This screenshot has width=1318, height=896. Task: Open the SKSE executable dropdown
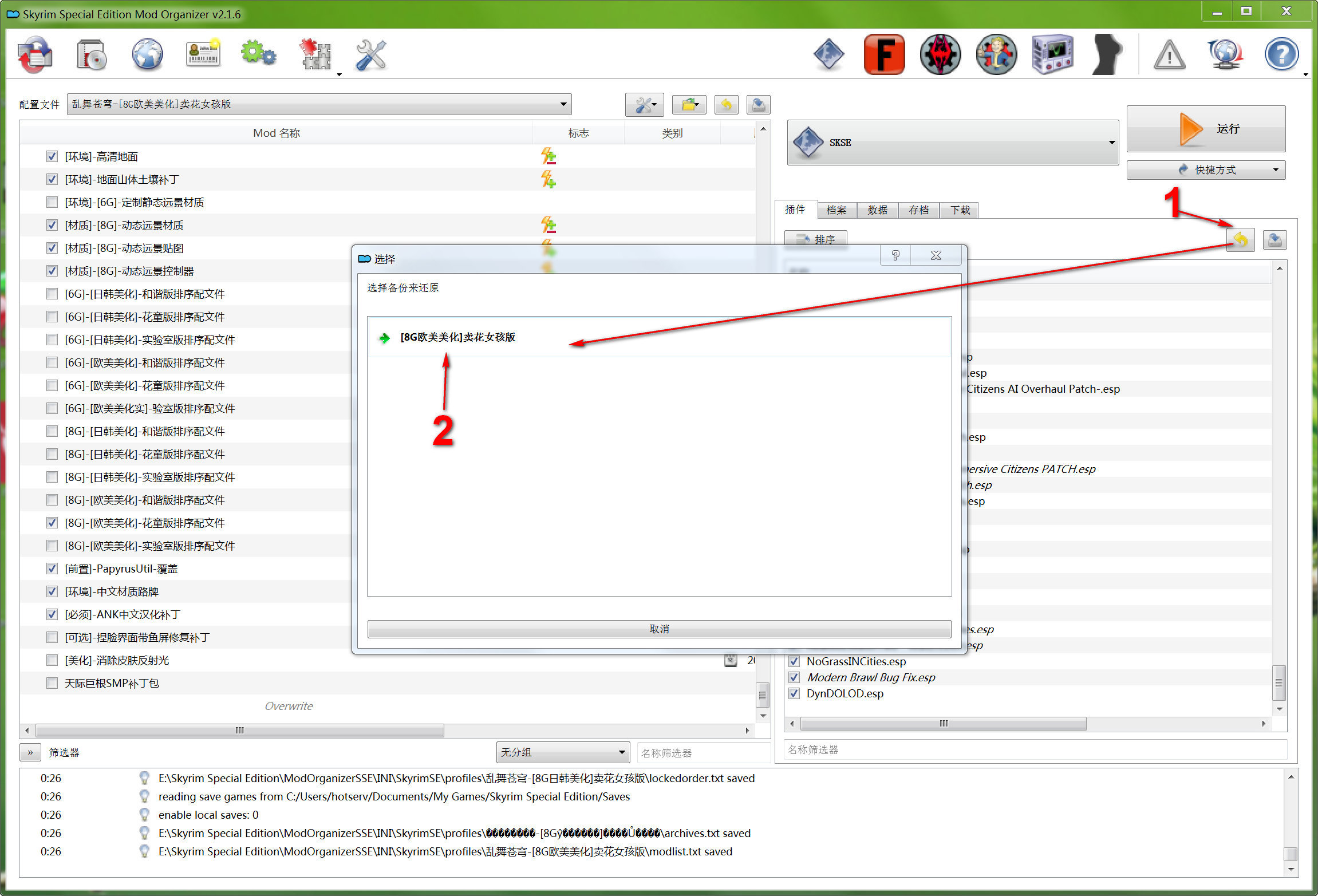tap(953, 143)
